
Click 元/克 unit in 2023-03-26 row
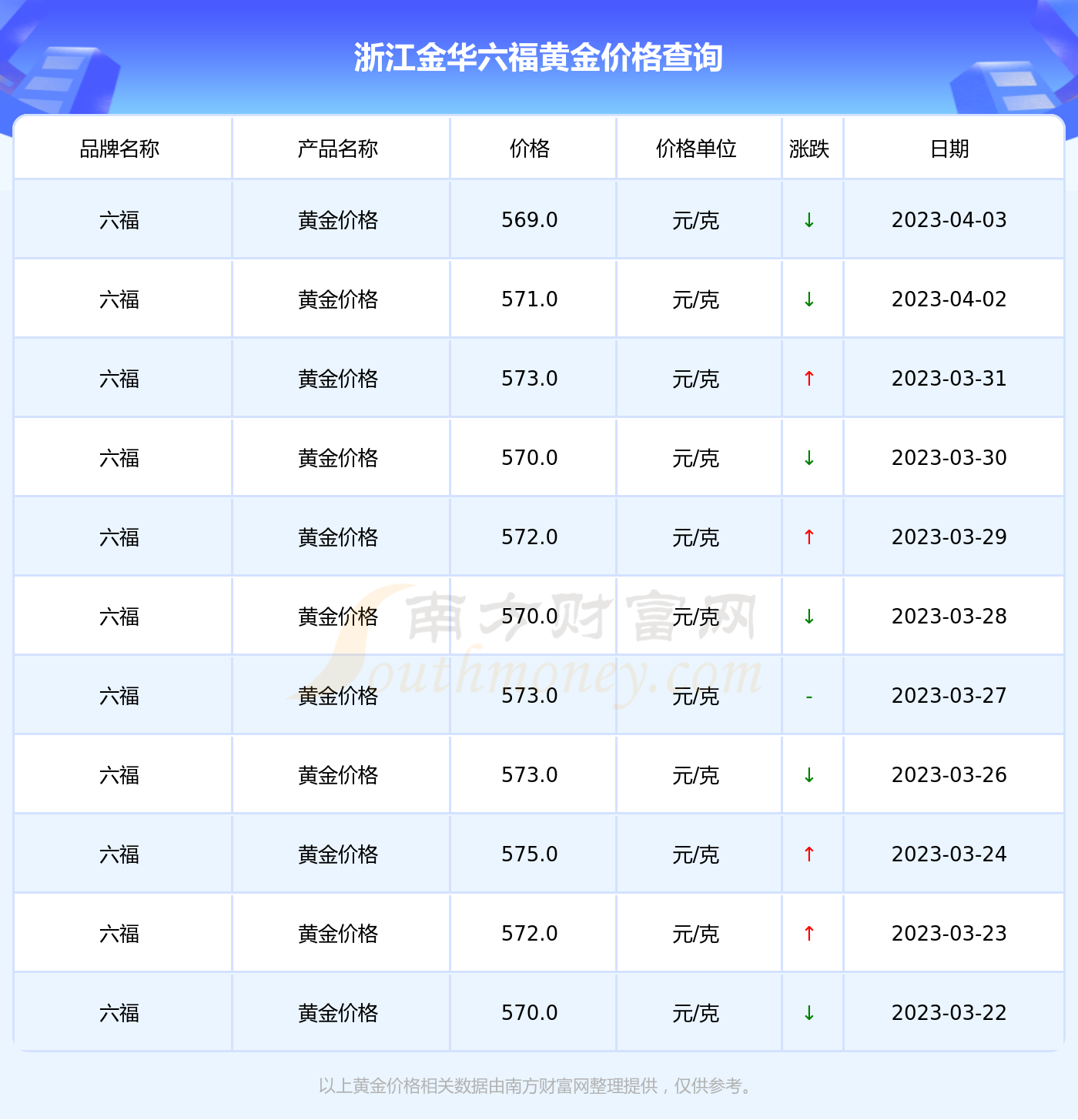[x=696, y=776]
